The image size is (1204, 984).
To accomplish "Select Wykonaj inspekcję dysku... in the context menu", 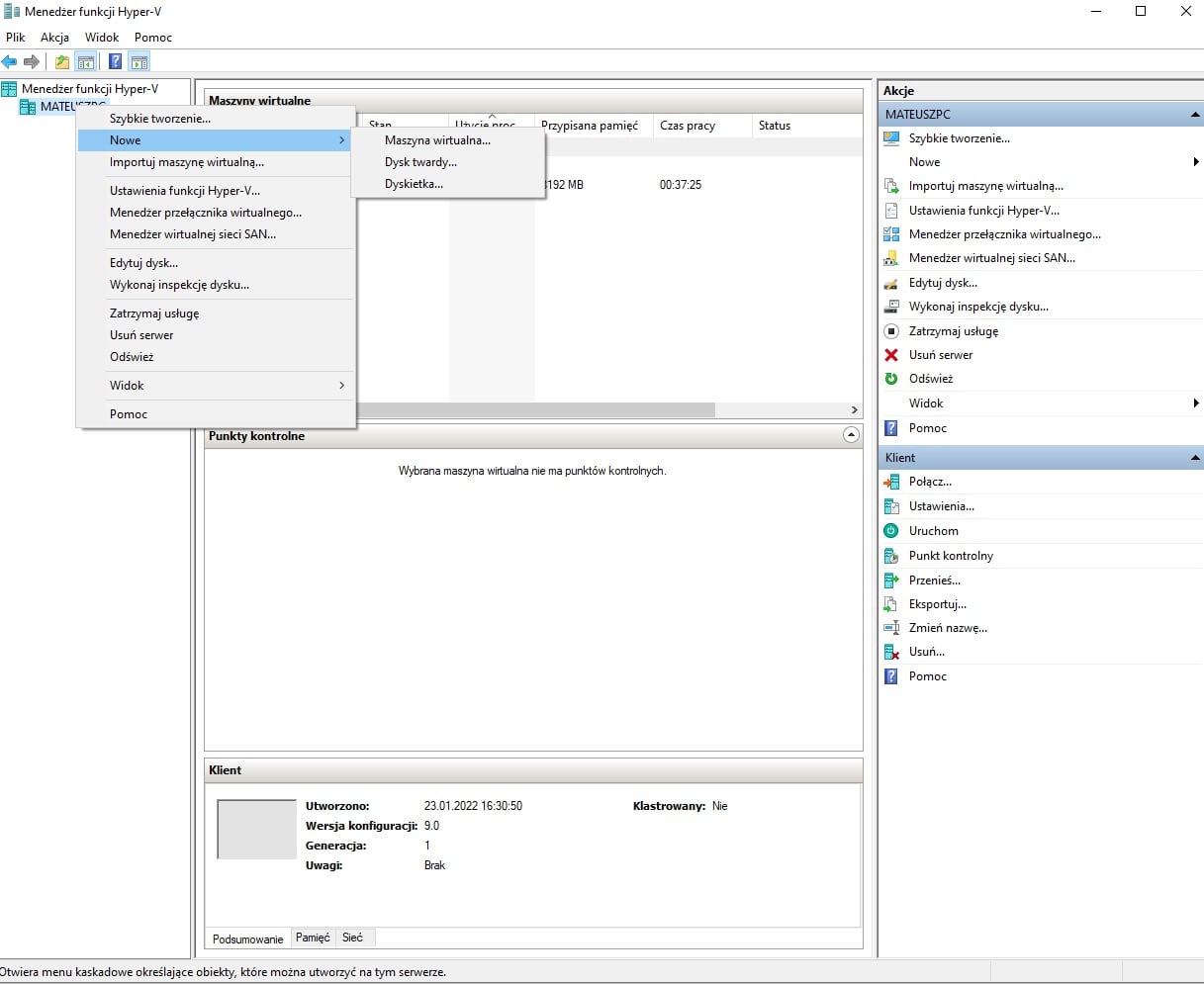I will pos(216,285).
